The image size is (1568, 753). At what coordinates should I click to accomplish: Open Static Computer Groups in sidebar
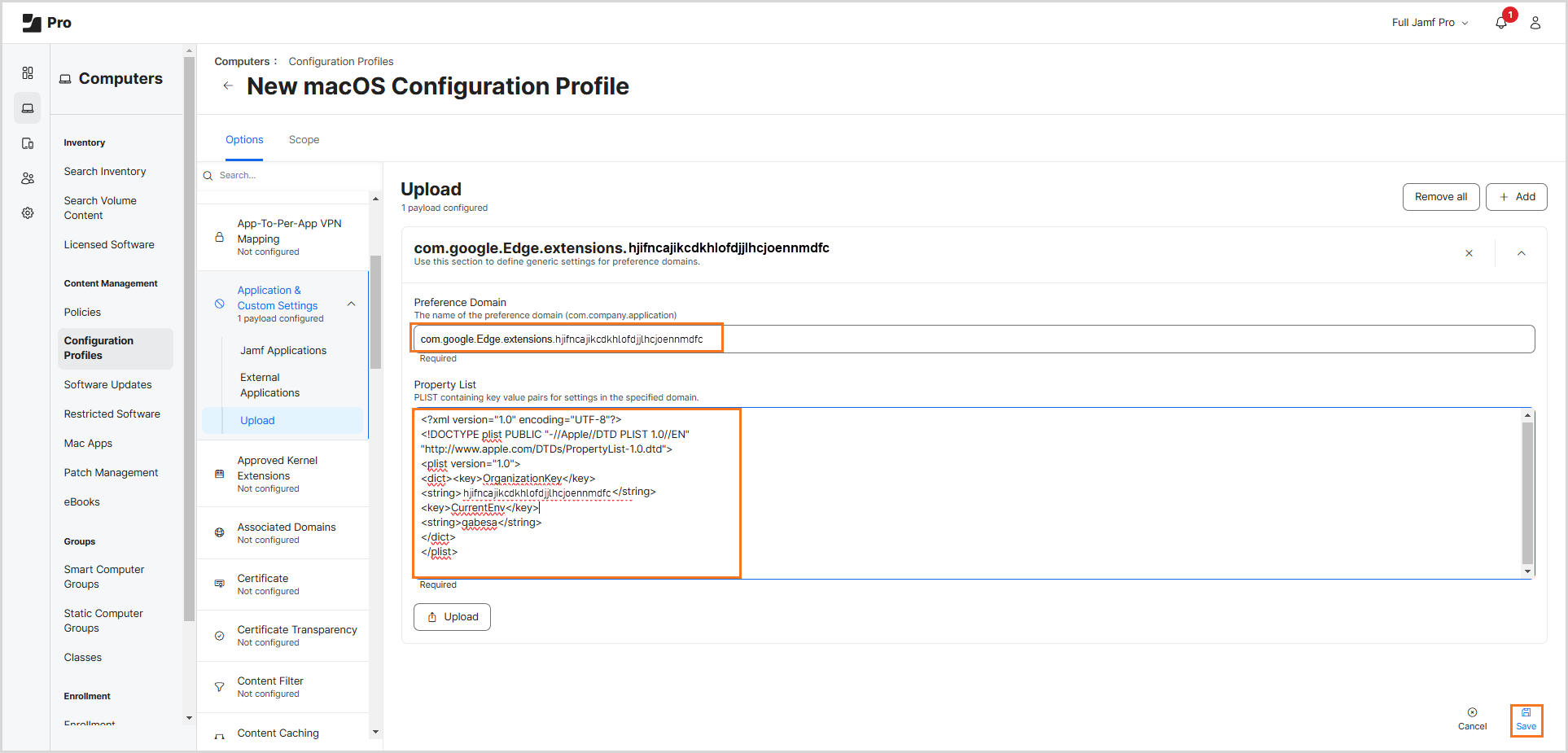coord(103,621)
